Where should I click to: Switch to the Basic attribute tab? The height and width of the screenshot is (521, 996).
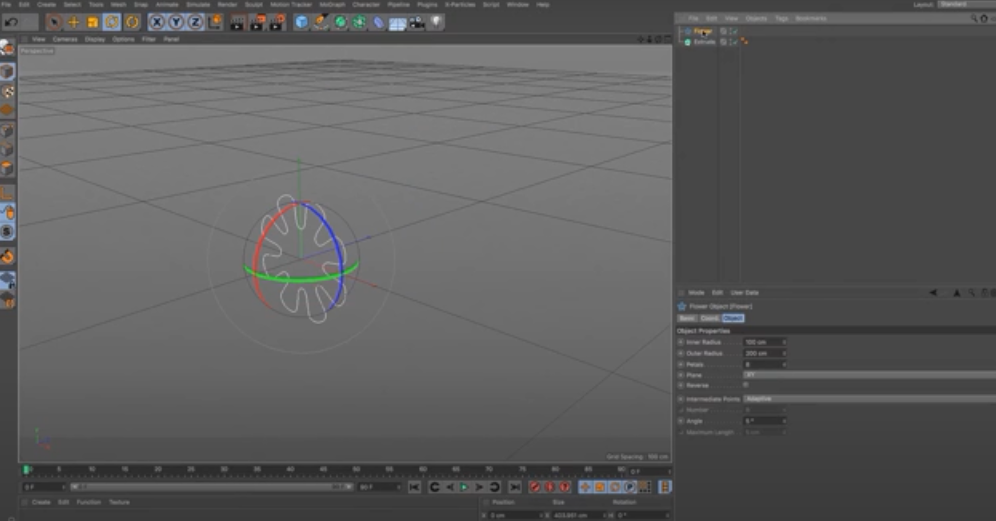pyautogui.click(x=687, y=318)
